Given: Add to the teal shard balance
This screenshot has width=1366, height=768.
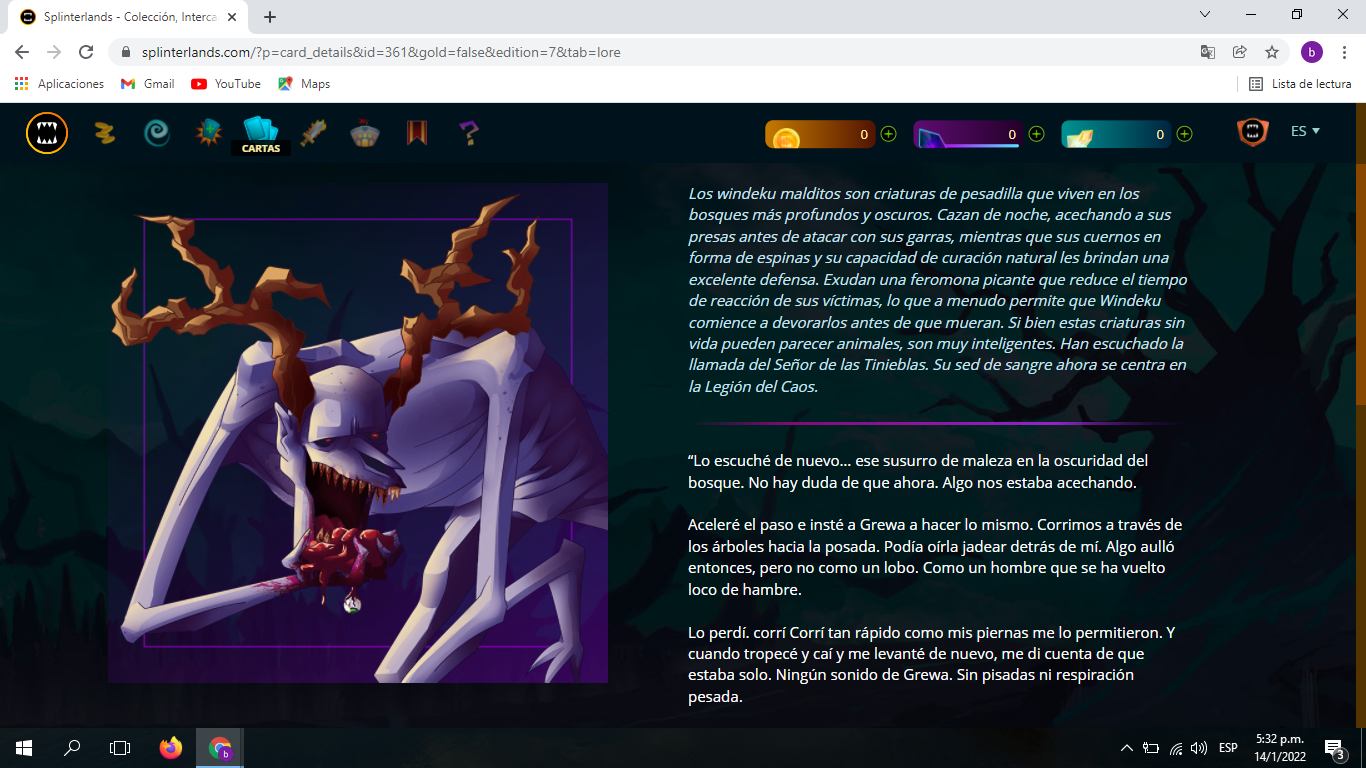Looking at the screenshot, I should tap(1185, 134).
